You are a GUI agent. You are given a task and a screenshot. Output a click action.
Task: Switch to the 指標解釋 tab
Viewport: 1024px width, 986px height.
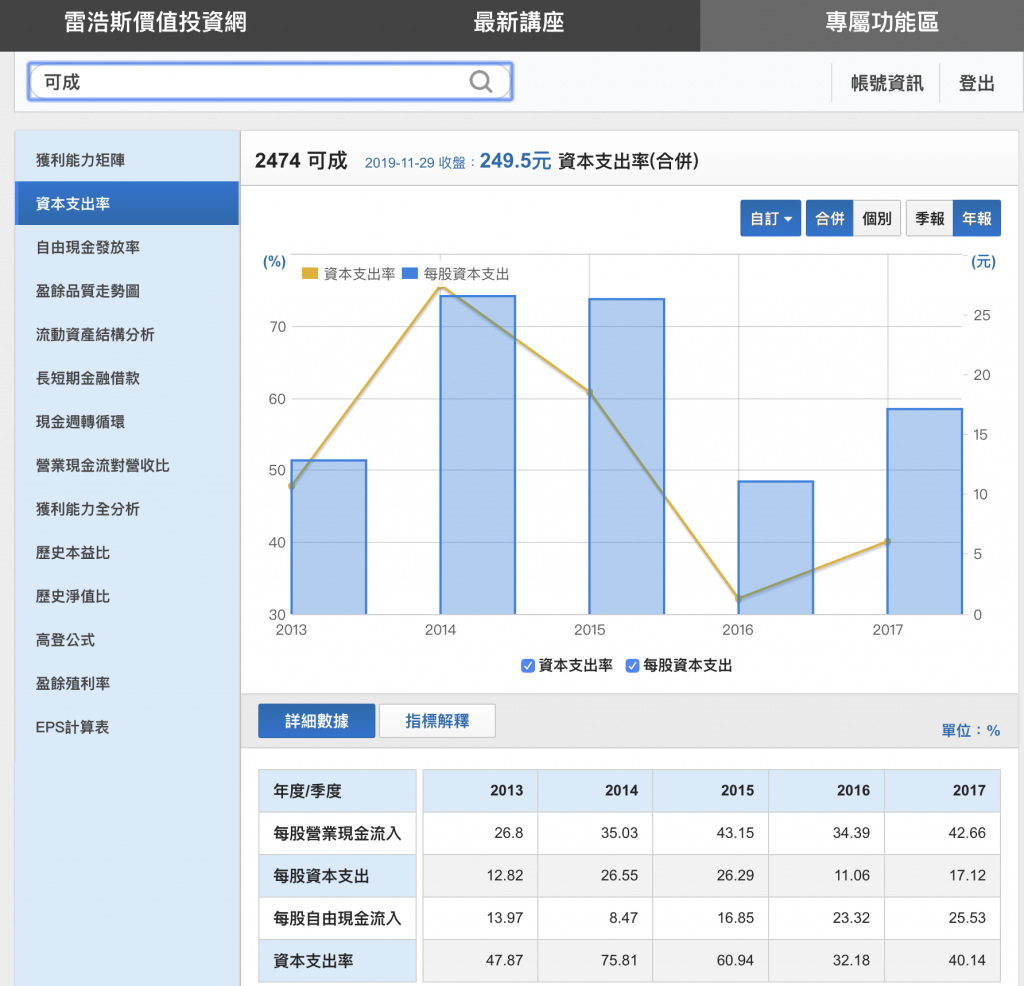click(x=437, y=721)
